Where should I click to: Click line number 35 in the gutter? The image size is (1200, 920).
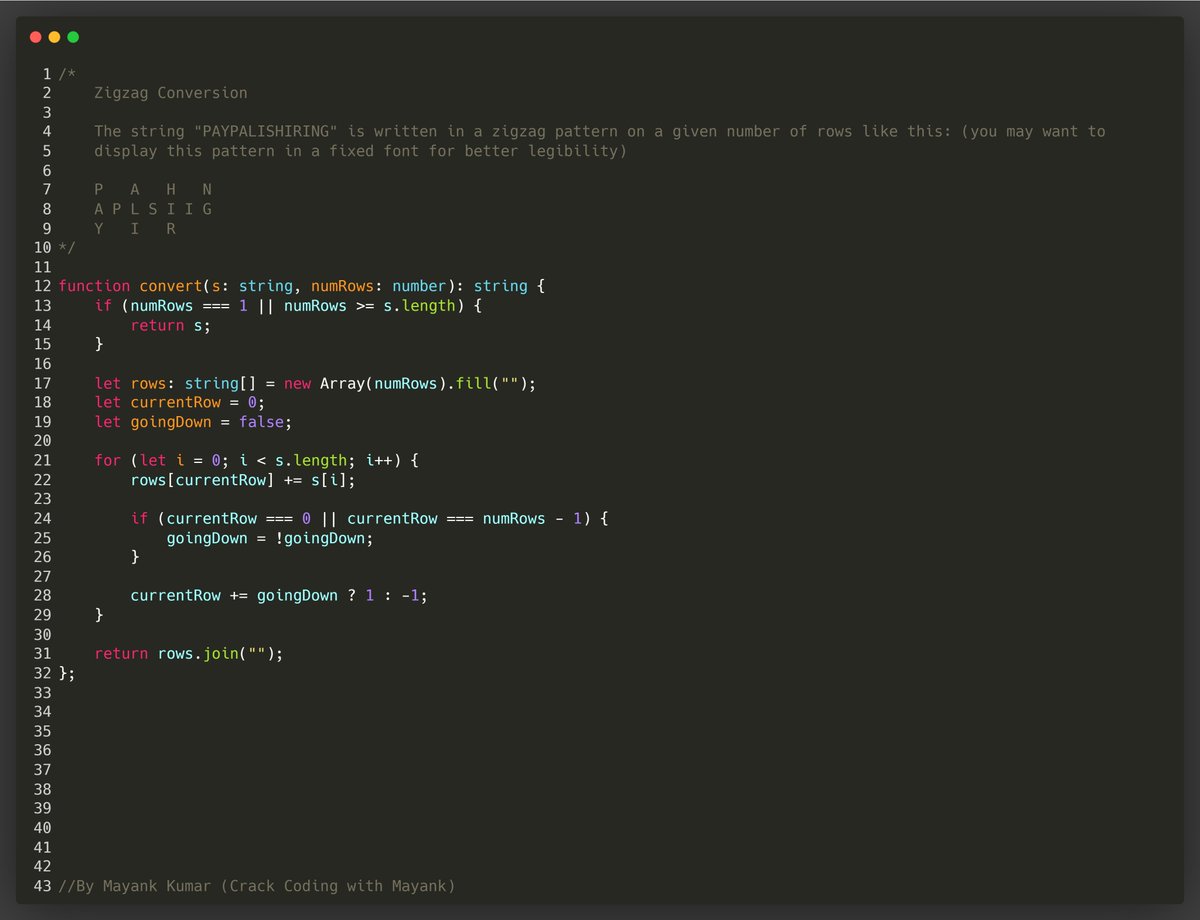coord(42,731)
